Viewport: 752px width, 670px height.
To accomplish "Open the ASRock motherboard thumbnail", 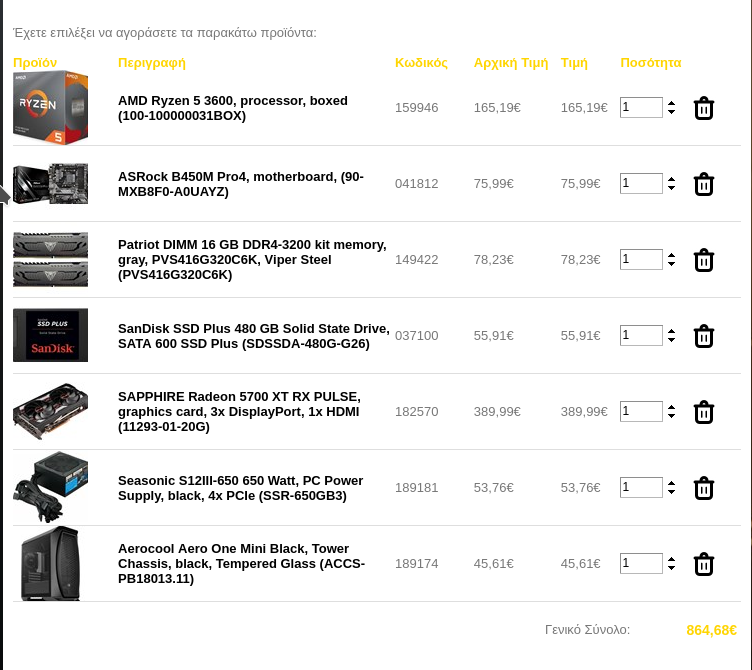I will 50,184.
